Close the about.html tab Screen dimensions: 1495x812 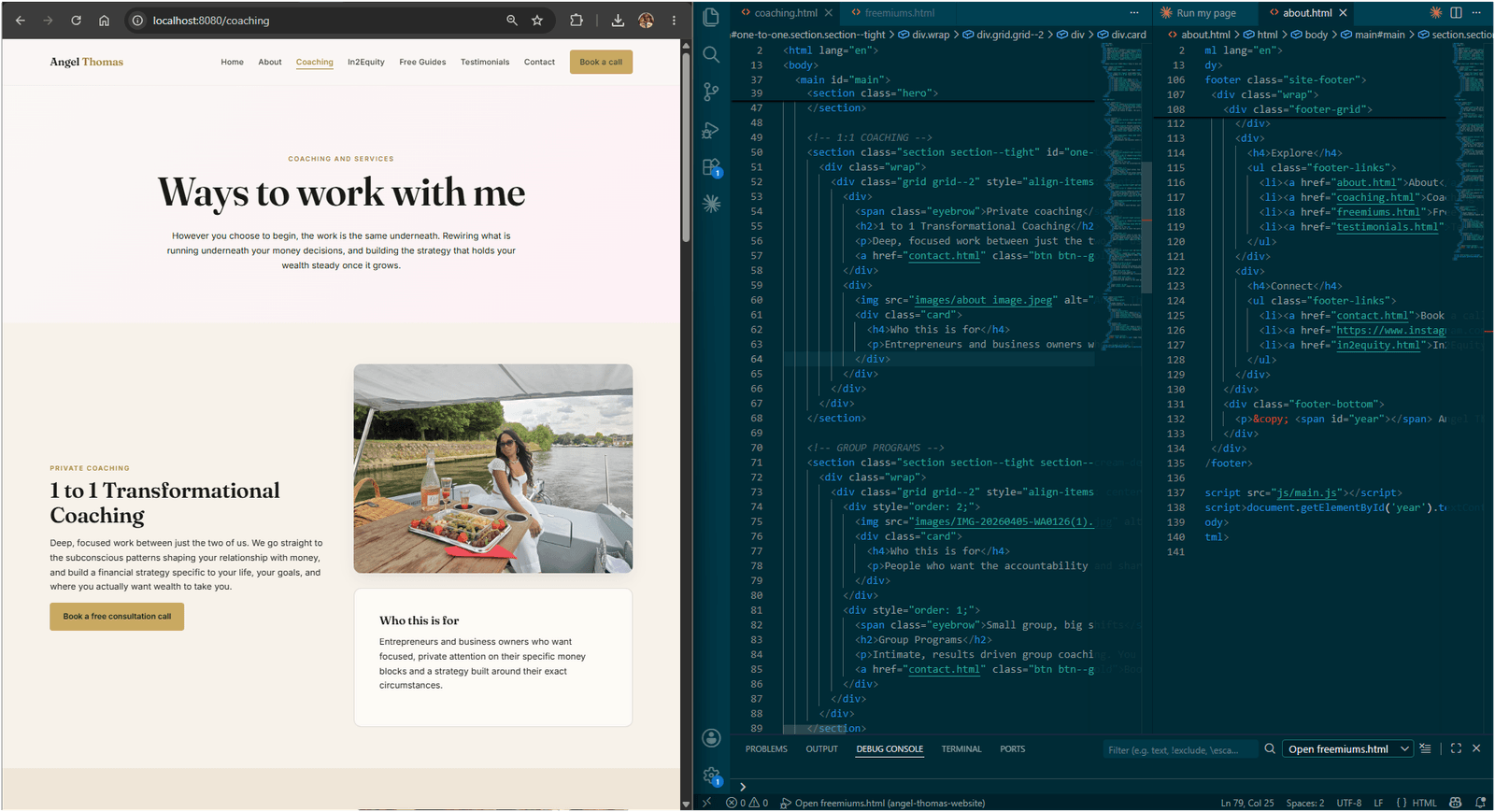[x=1343, y=13]
